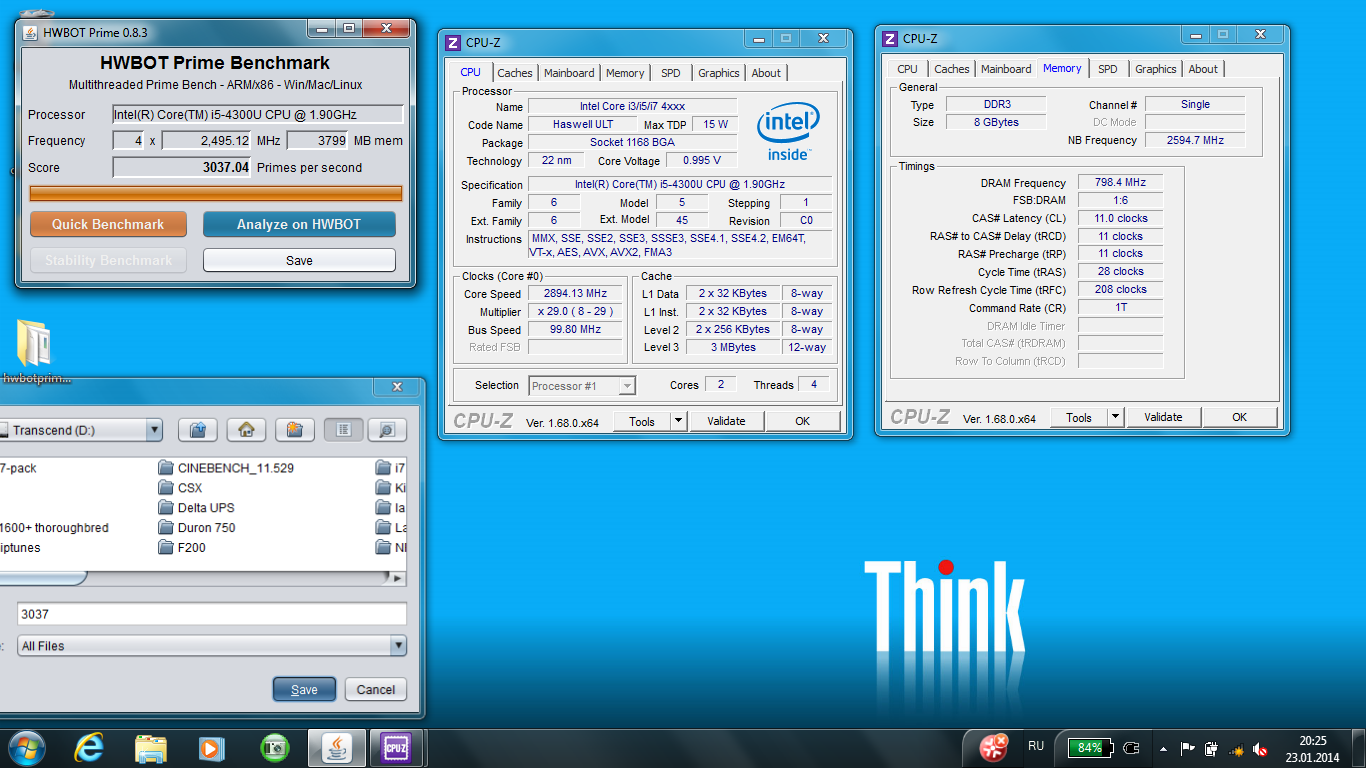Screen dimensions: 1366x768
Task: Open the green camera app on taskbar
Action: point(274,748)
